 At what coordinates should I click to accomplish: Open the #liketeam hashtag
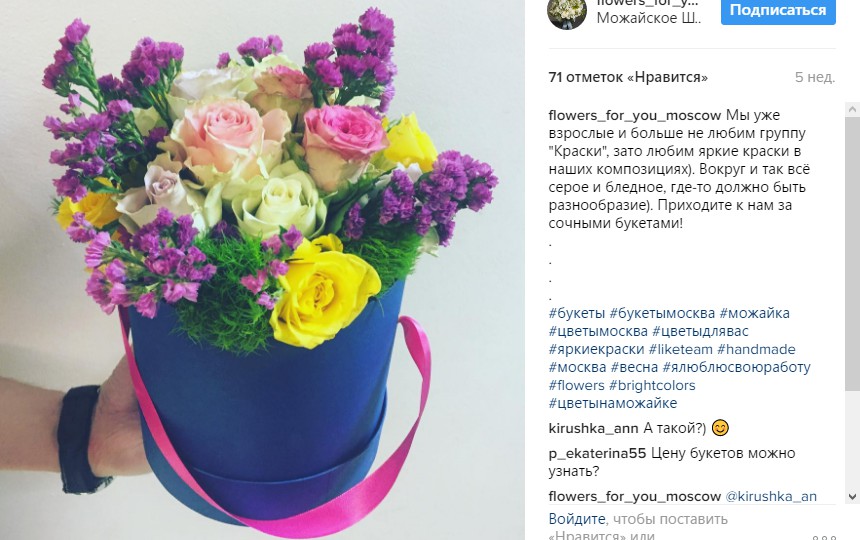(681, 349)
